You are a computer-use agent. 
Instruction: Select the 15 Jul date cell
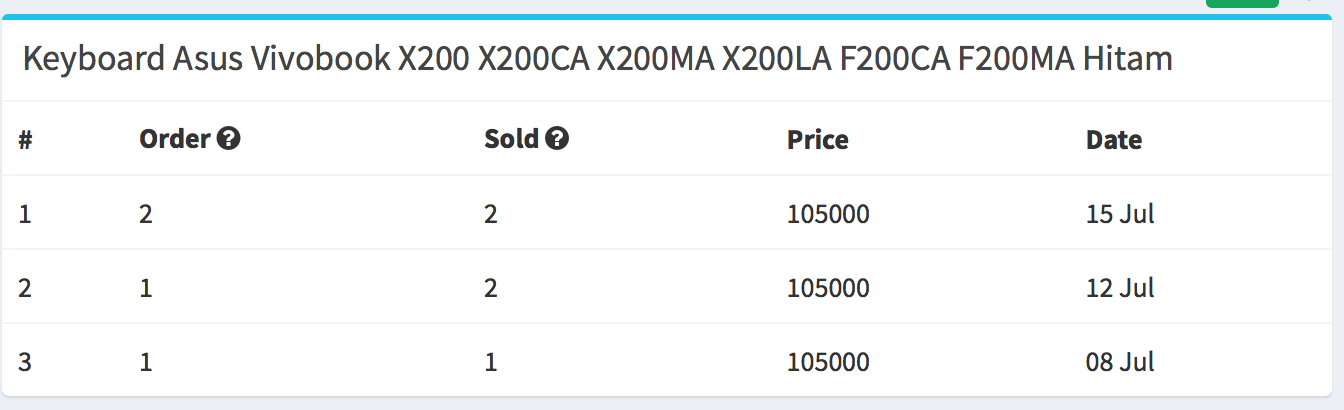pos(1120,213)
